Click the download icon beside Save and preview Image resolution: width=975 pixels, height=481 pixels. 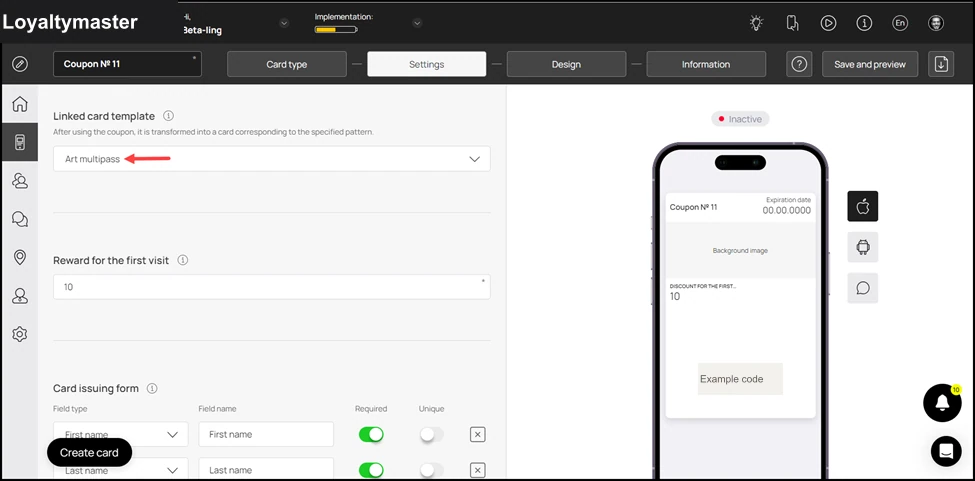point(941,64)
